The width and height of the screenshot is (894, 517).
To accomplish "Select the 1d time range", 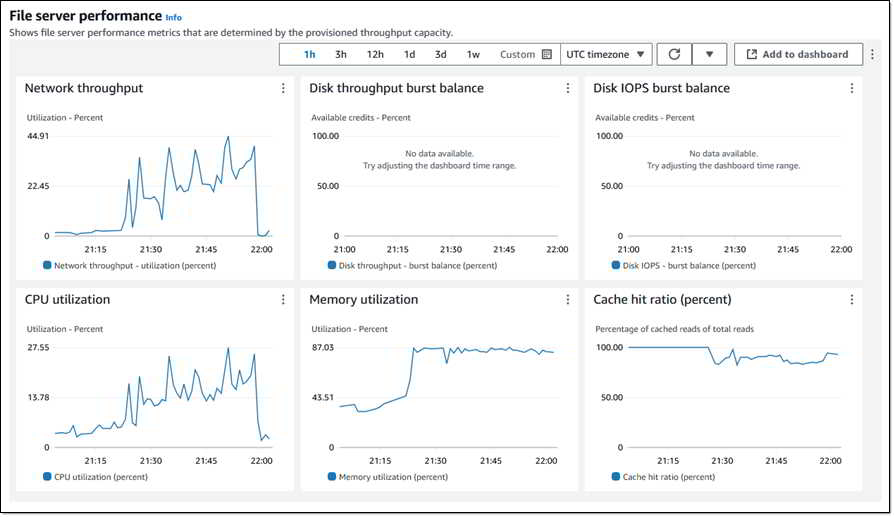I will [409, 55].
